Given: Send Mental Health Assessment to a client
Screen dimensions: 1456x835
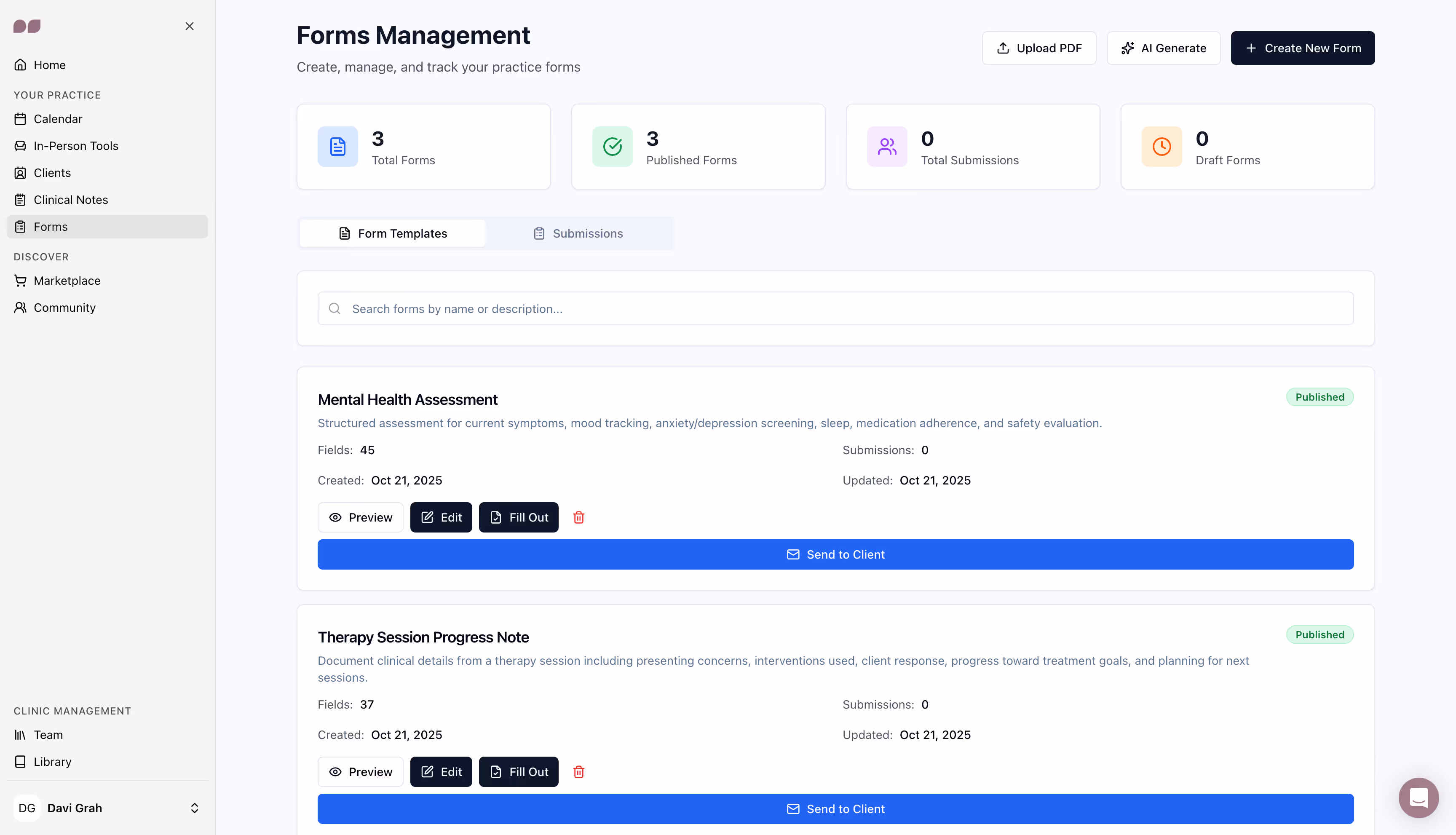Looking at the screenshot, I should click(835, 554).
